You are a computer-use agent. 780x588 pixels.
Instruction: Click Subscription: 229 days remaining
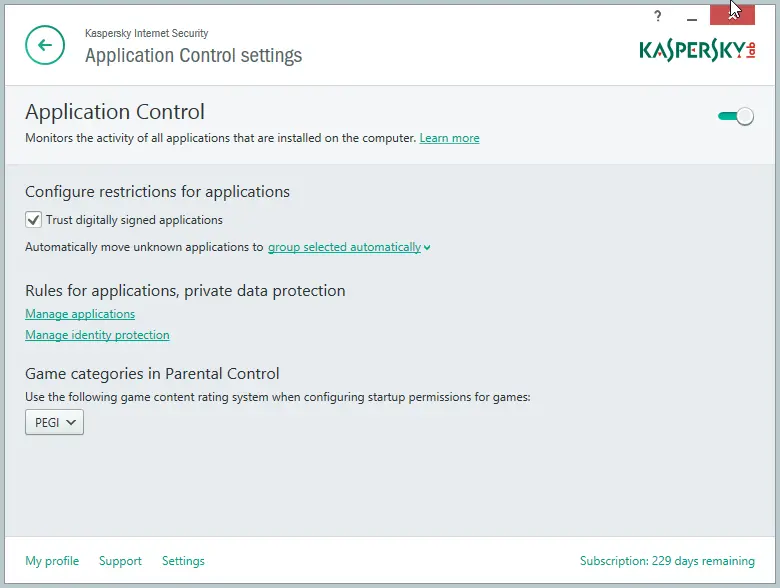point(667,561)
